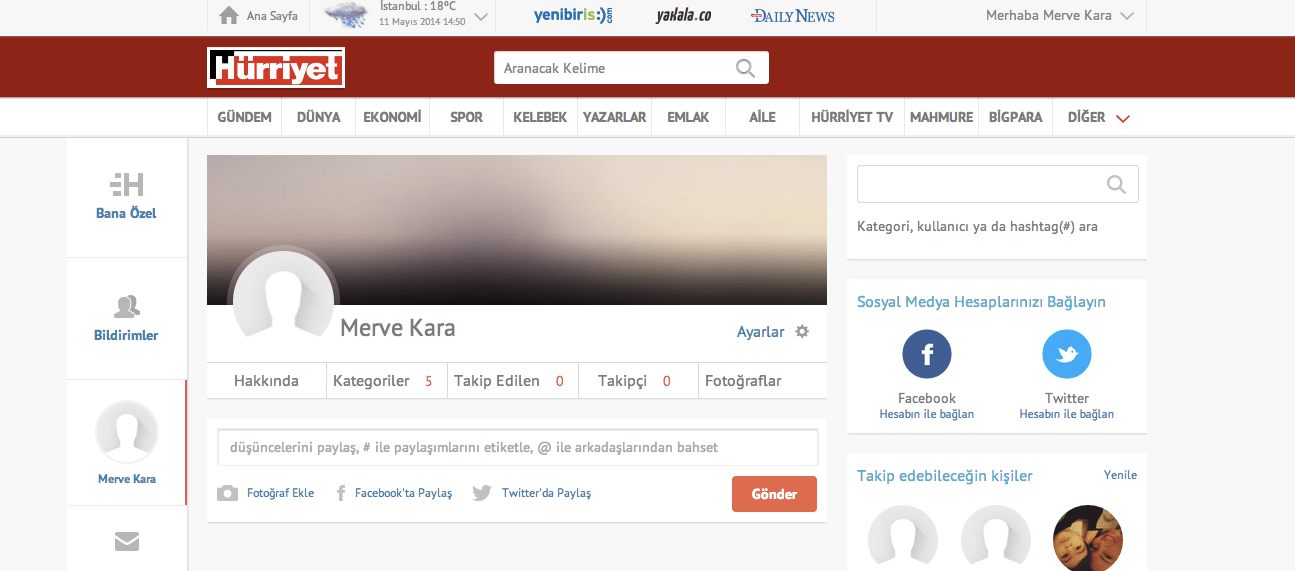Open the HÜRRİYET TV menu

tap(852, 117)
